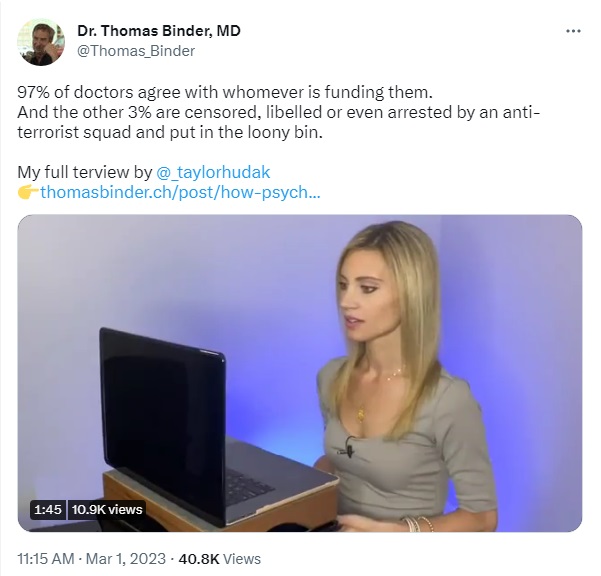Play the embedded interview video
Screen dimensions: 601x576
click(x=300, y=373)
